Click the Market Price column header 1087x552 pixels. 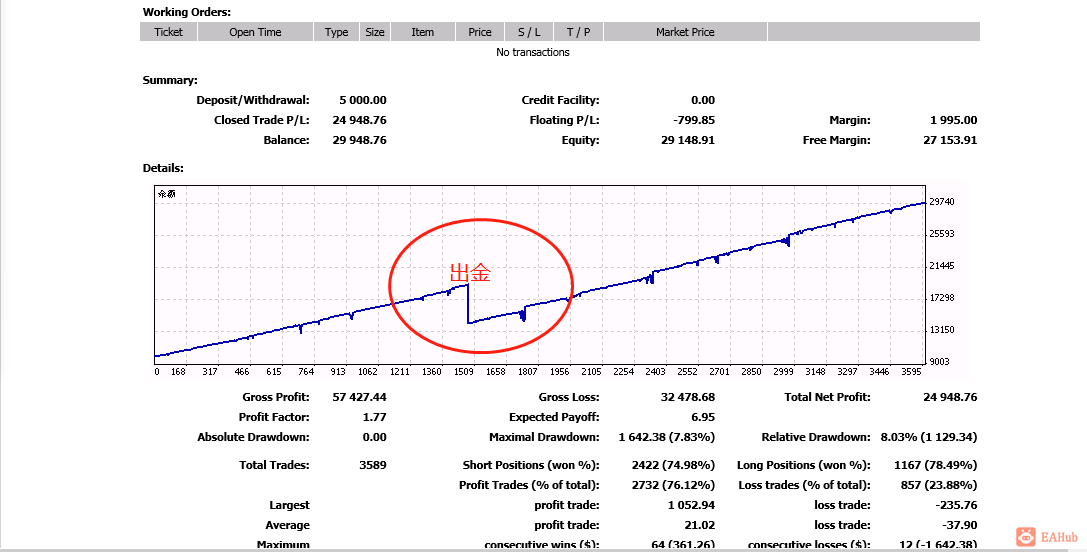point(685,32)
